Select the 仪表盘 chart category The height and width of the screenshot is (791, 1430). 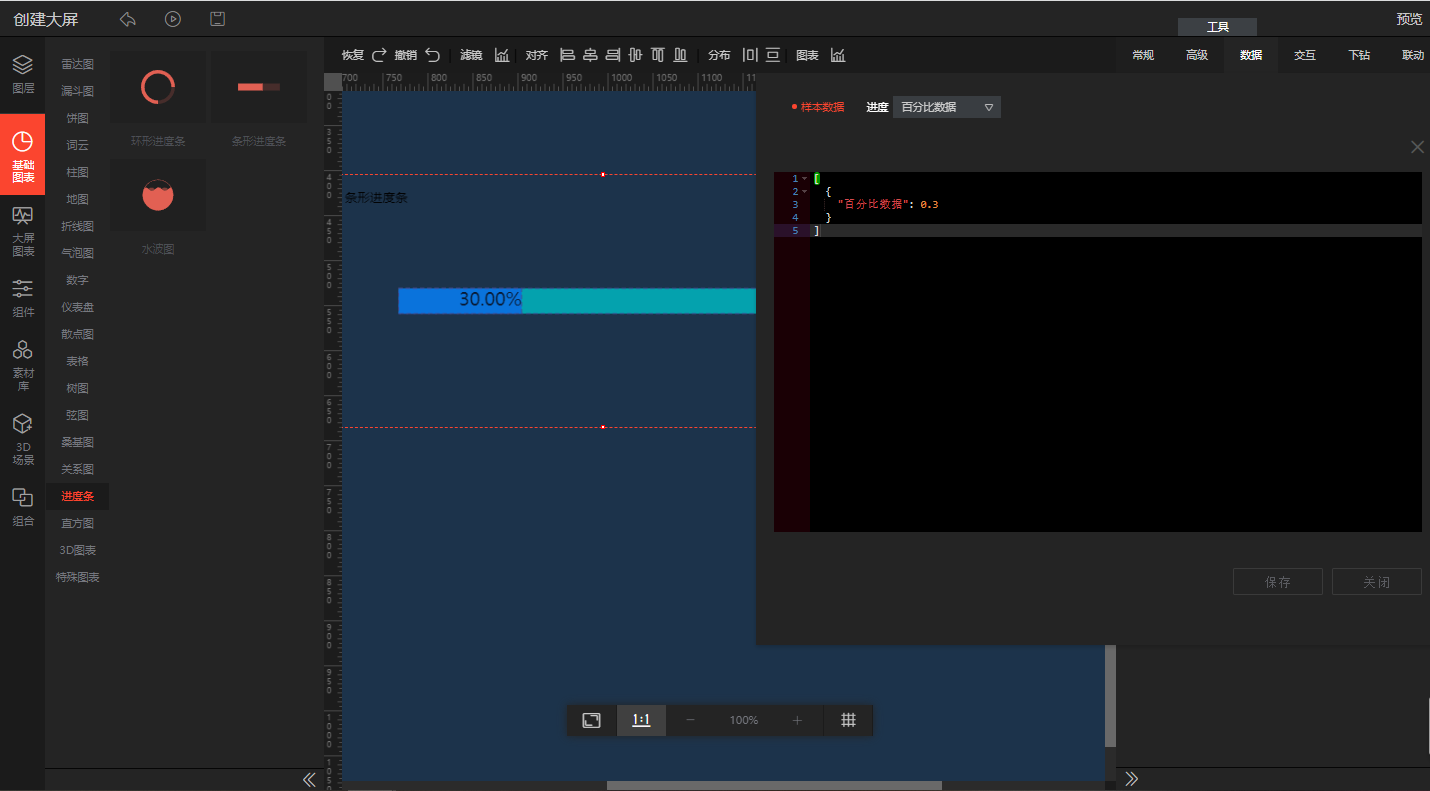coord(78,307)
